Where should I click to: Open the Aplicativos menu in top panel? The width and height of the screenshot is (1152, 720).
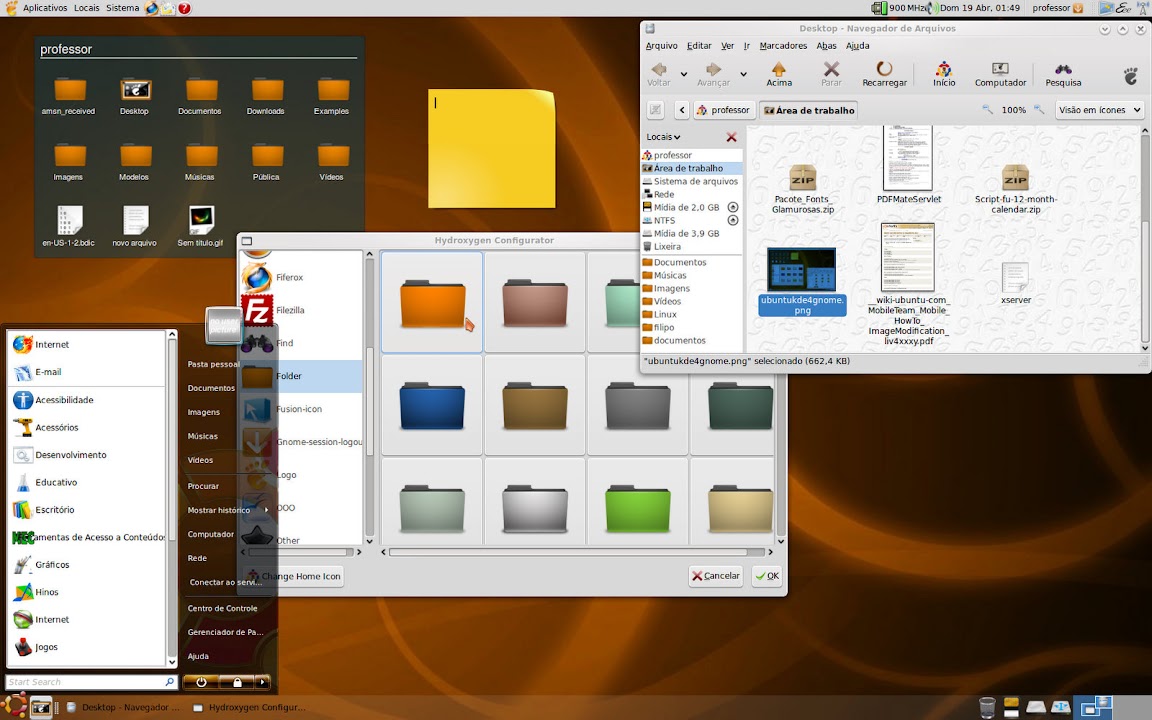point(45,8)
